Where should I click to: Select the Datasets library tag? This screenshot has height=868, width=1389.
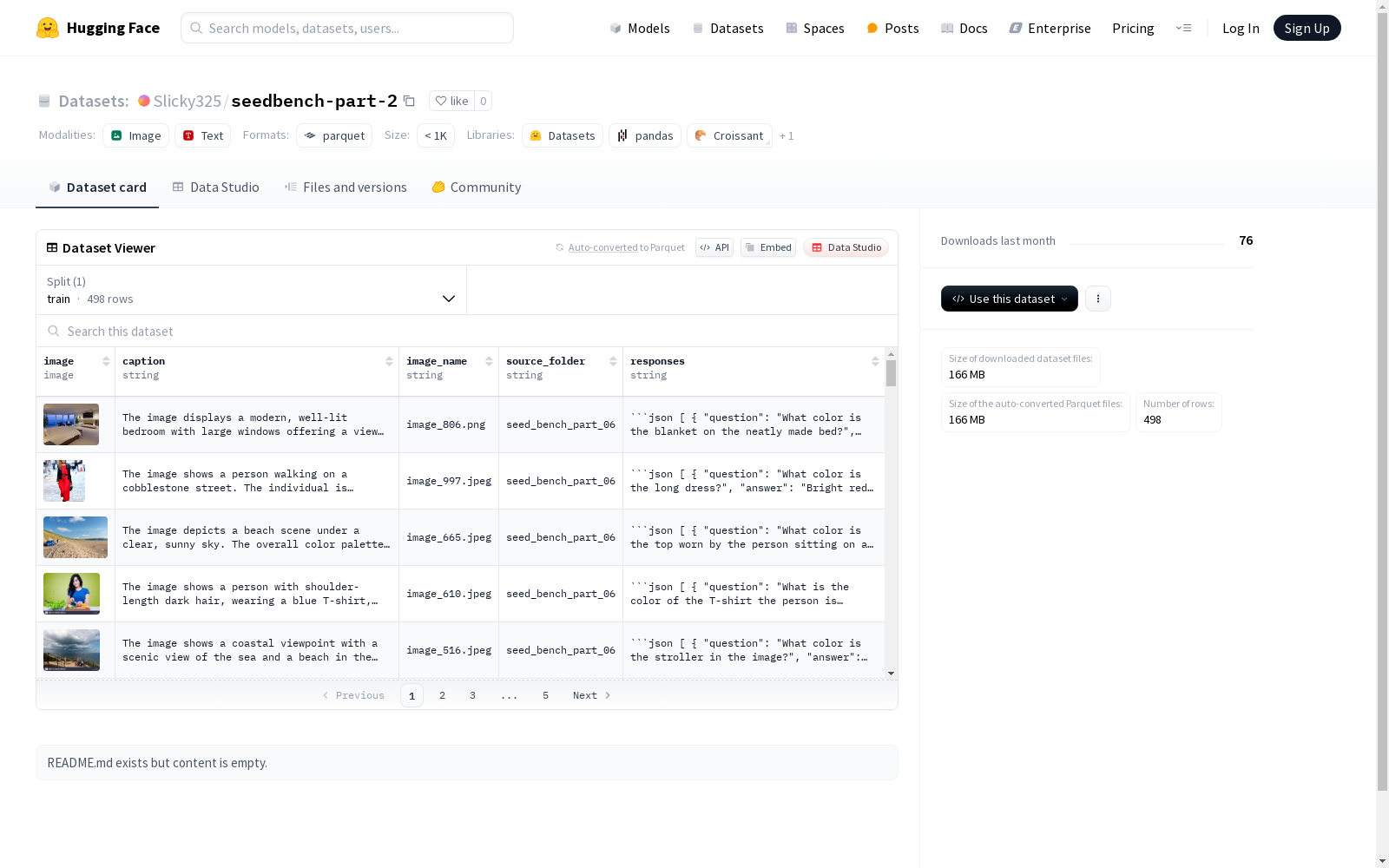point(563,135)
